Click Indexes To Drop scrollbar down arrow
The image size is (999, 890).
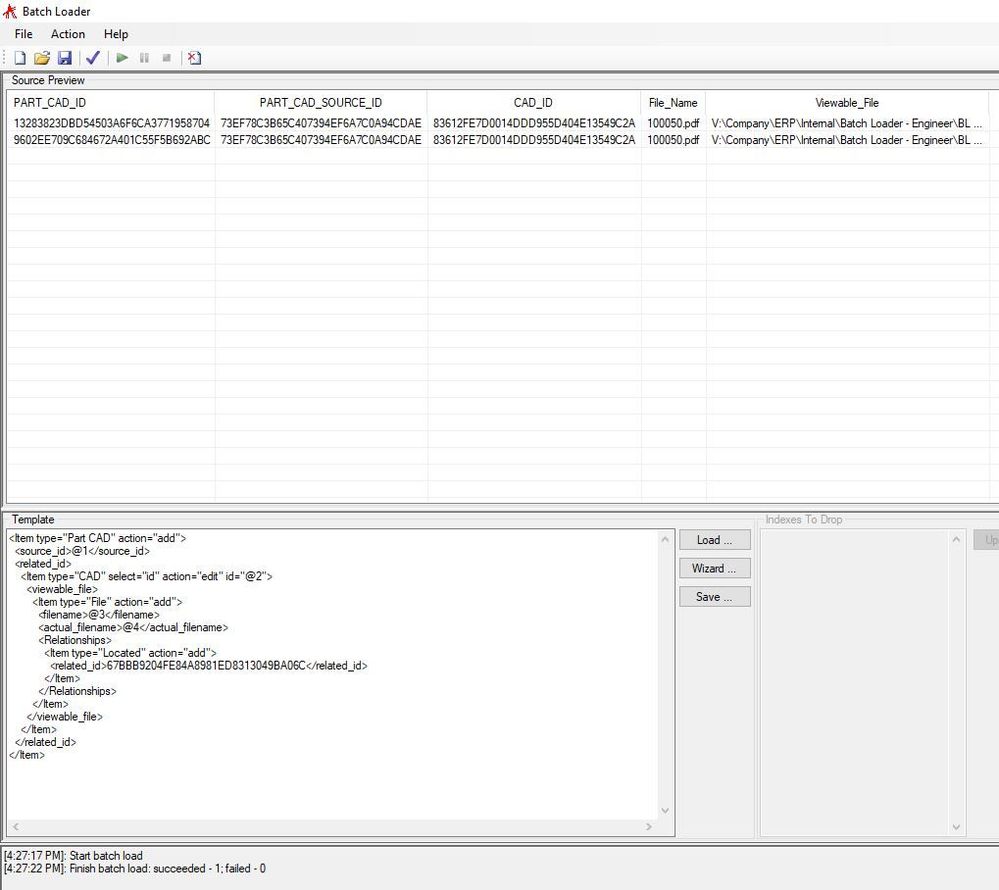[956, 827]
